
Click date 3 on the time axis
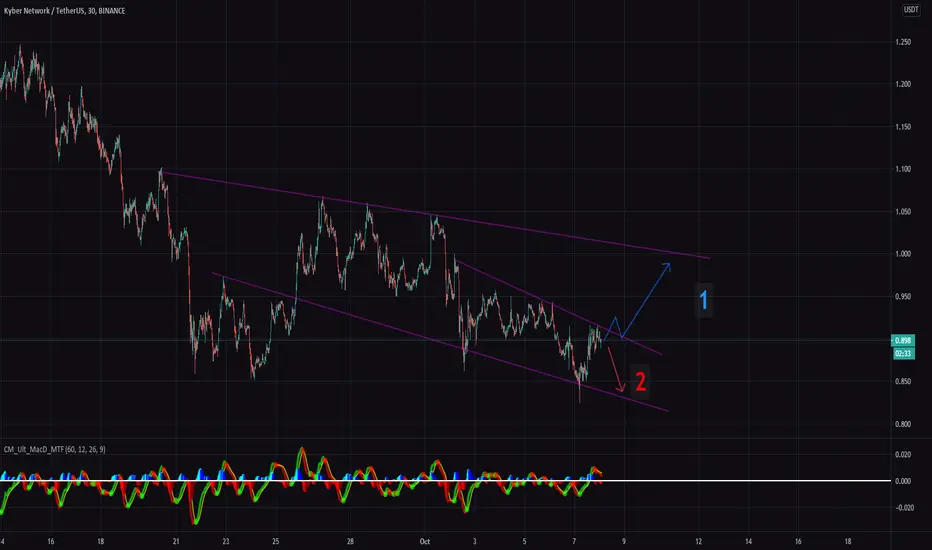pos(474,542)
